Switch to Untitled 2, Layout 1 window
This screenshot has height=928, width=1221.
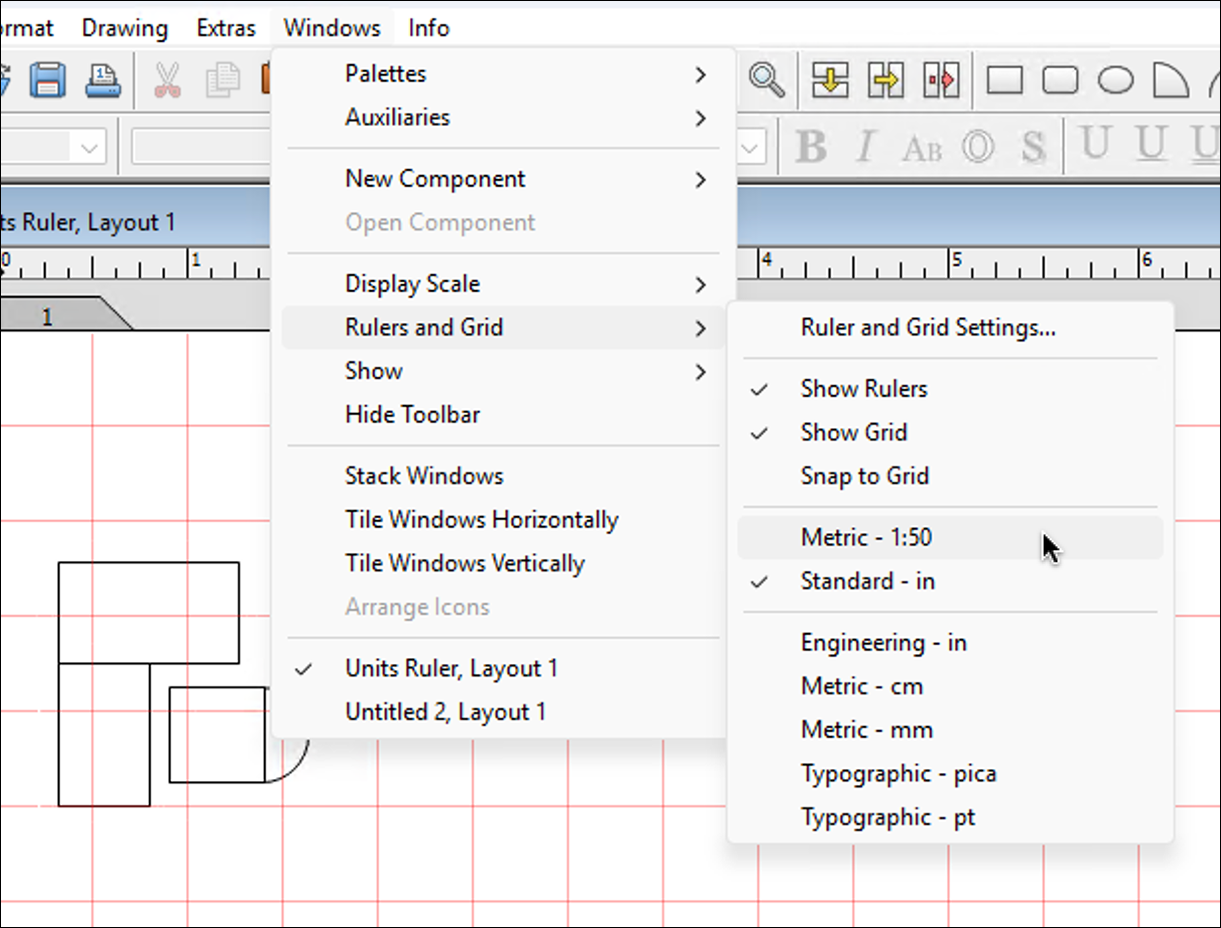pos(445,712)
